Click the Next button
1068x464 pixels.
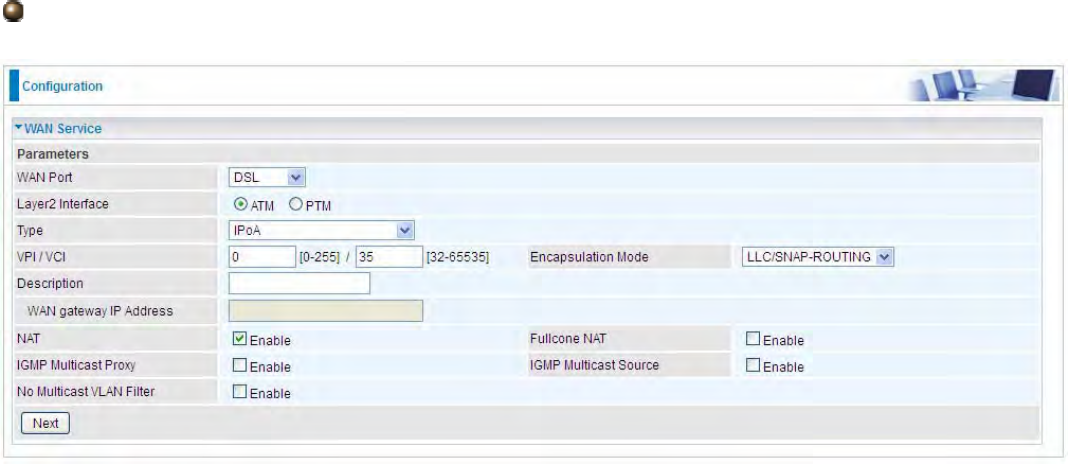pos(46,423)
